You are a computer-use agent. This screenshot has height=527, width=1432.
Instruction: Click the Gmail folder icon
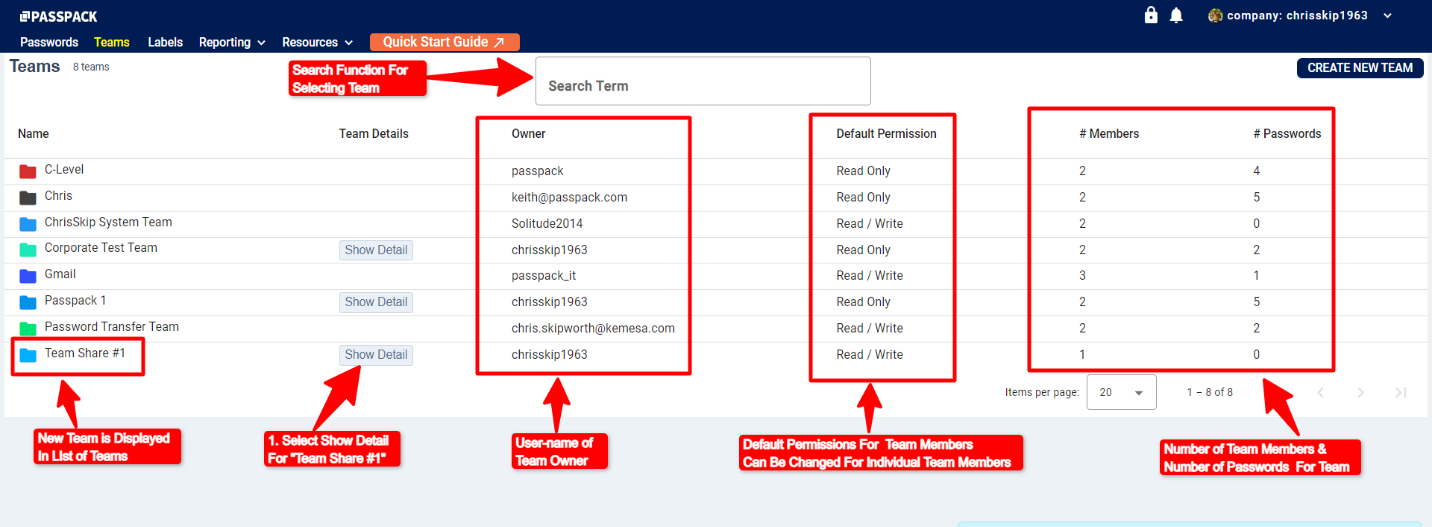tap(28, 276)
